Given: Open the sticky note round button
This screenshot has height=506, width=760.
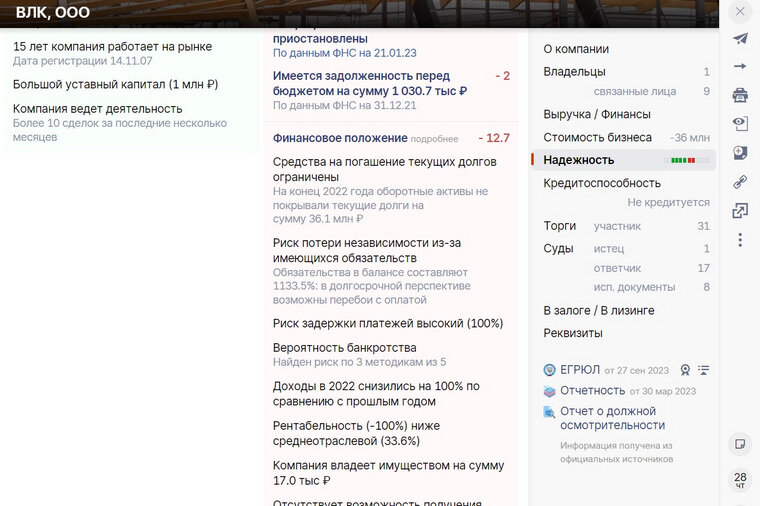Looking at the screenshot, I should point(740,444).
